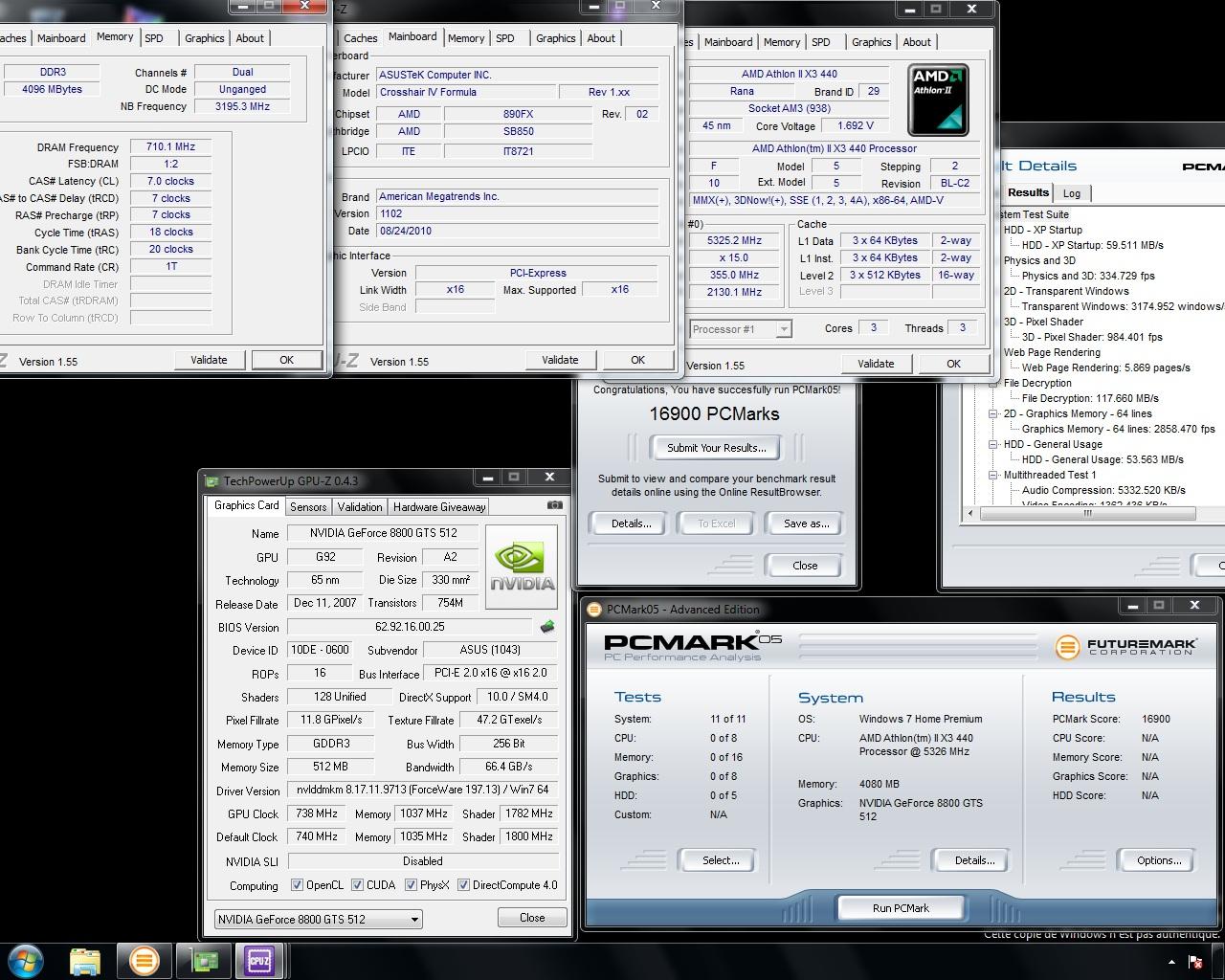This screenshot has height=980, width=1225.
Task: Toggle the DirectCompute 4.0 checkbox
Action: click(x=463, y=885)
